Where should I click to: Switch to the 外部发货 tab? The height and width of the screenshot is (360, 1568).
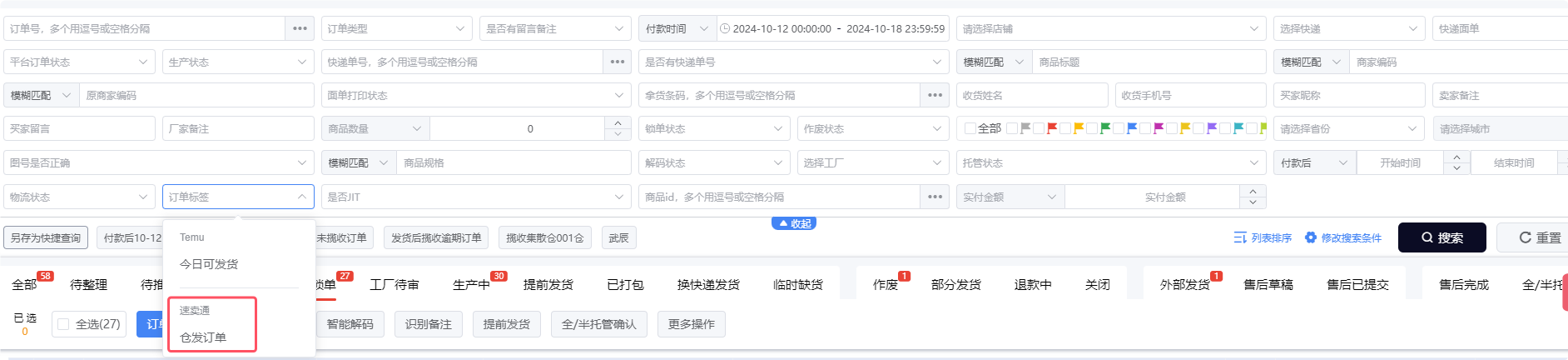pos(1185,284)
